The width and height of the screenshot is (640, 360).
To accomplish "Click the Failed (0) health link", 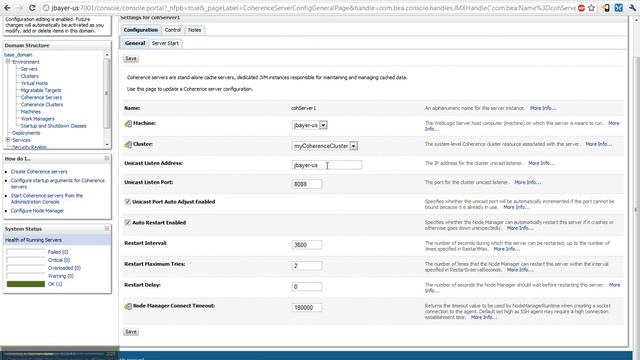I will (x=58, y=252).
